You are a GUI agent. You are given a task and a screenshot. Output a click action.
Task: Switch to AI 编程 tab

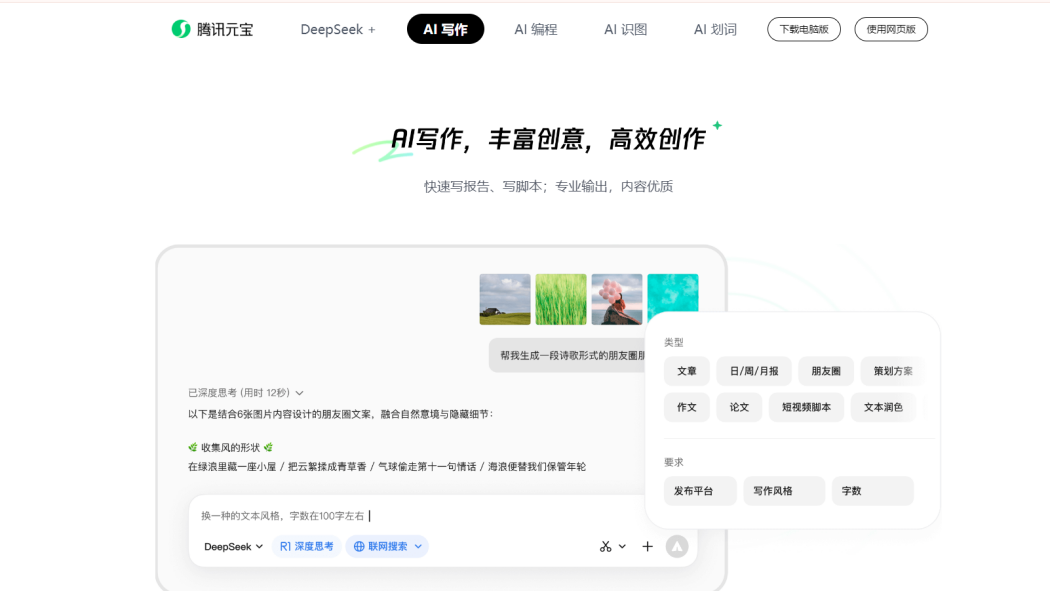click(536, 29)
